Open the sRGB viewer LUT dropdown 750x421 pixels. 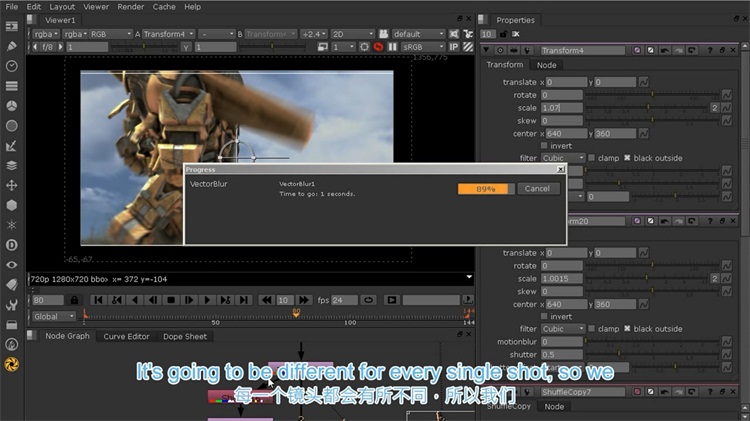click(423, 47)
